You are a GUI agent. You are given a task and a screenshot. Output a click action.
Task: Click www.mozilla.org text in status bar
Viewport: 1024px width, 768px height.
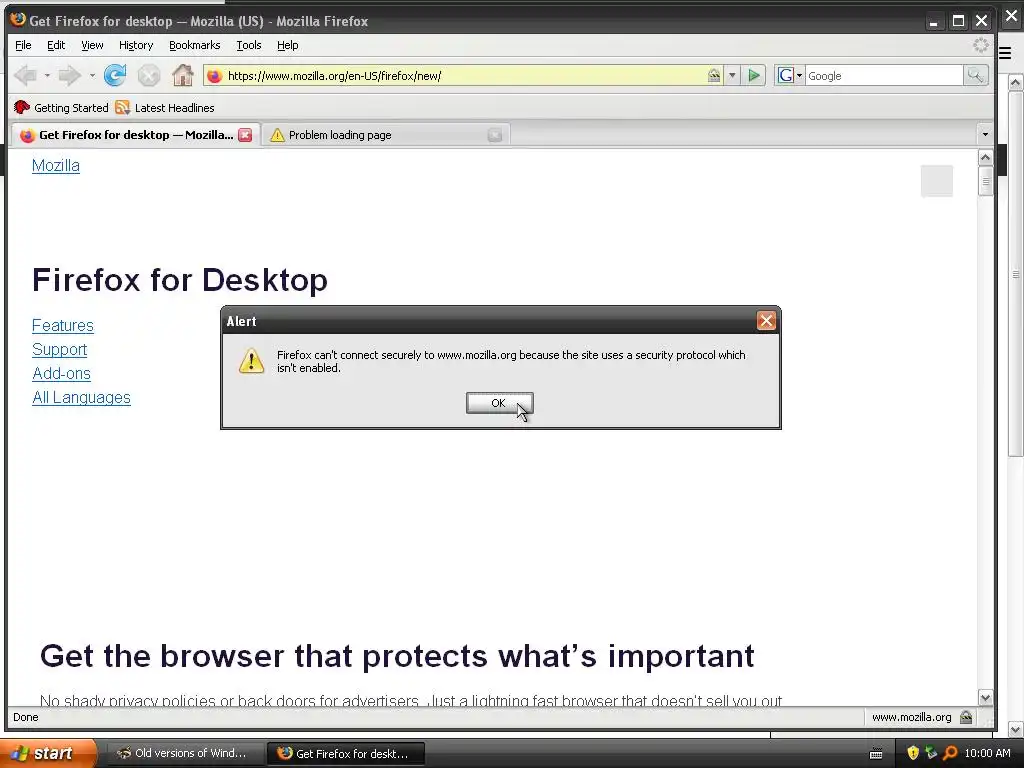912,717
